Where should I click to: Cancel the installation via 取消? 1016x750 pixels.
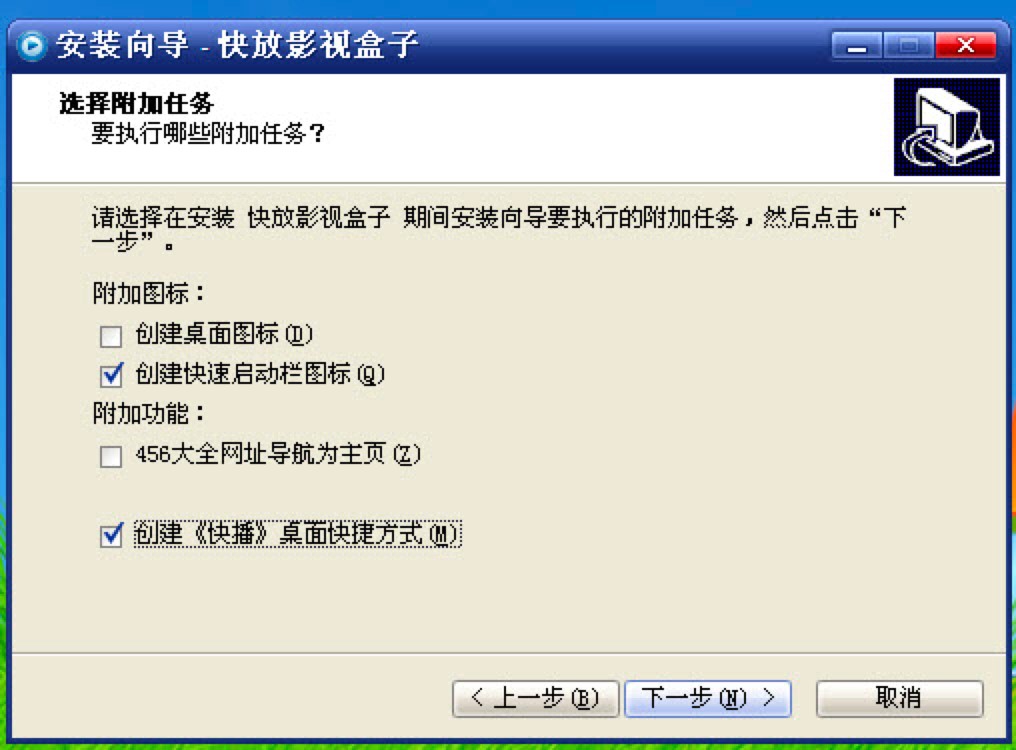coord(899,698)
